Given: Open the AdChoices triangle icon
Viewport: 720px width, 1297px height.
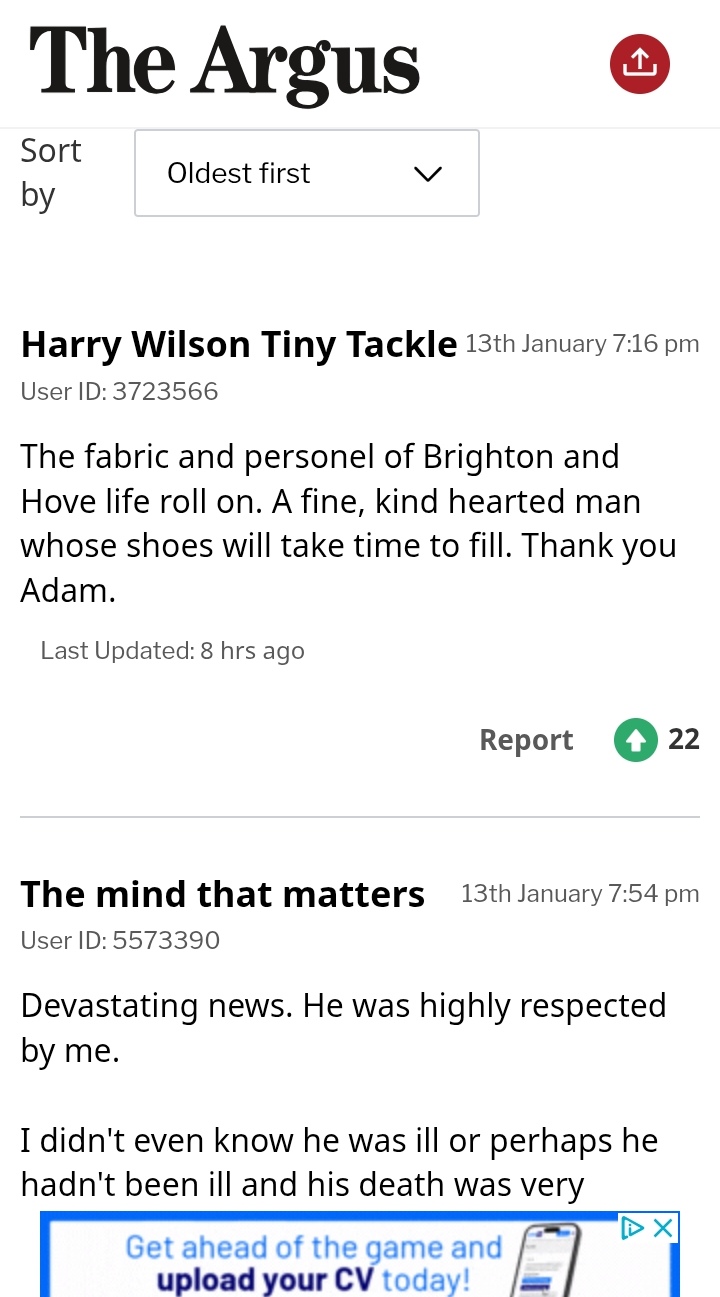Looking at the screenshot, I should 632,1228.
